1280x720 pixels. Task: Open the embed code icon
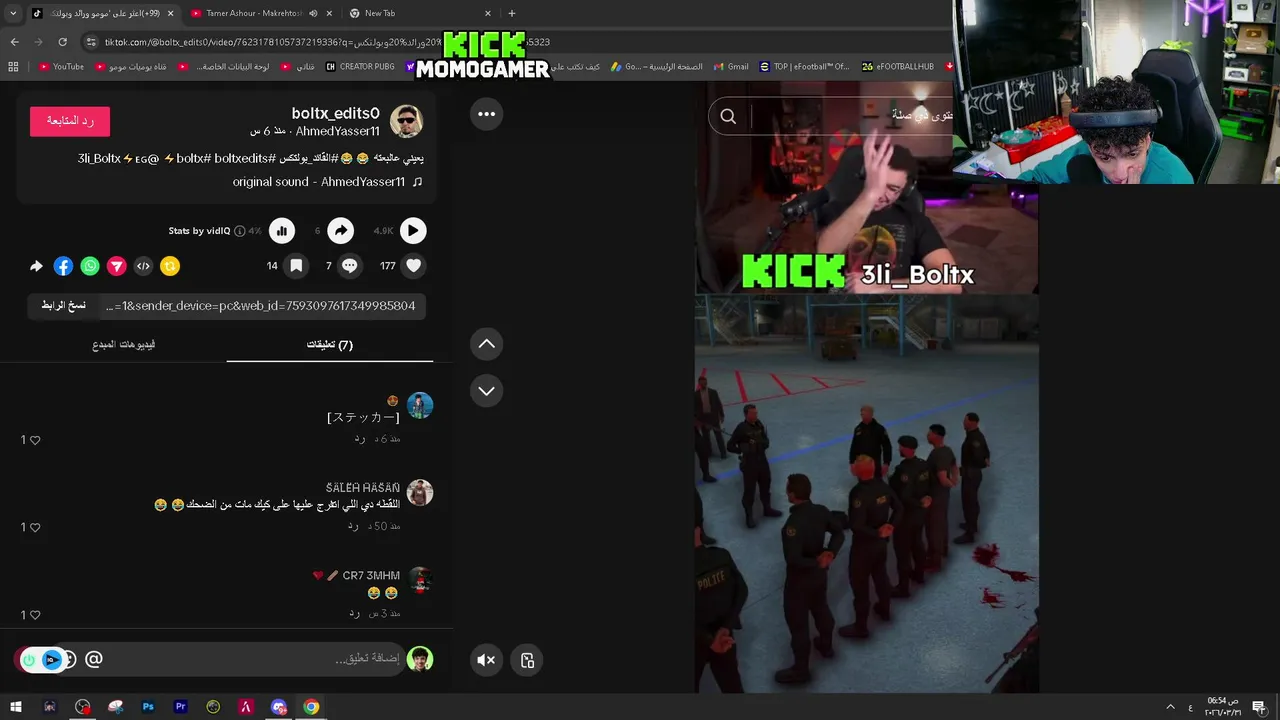143,266
